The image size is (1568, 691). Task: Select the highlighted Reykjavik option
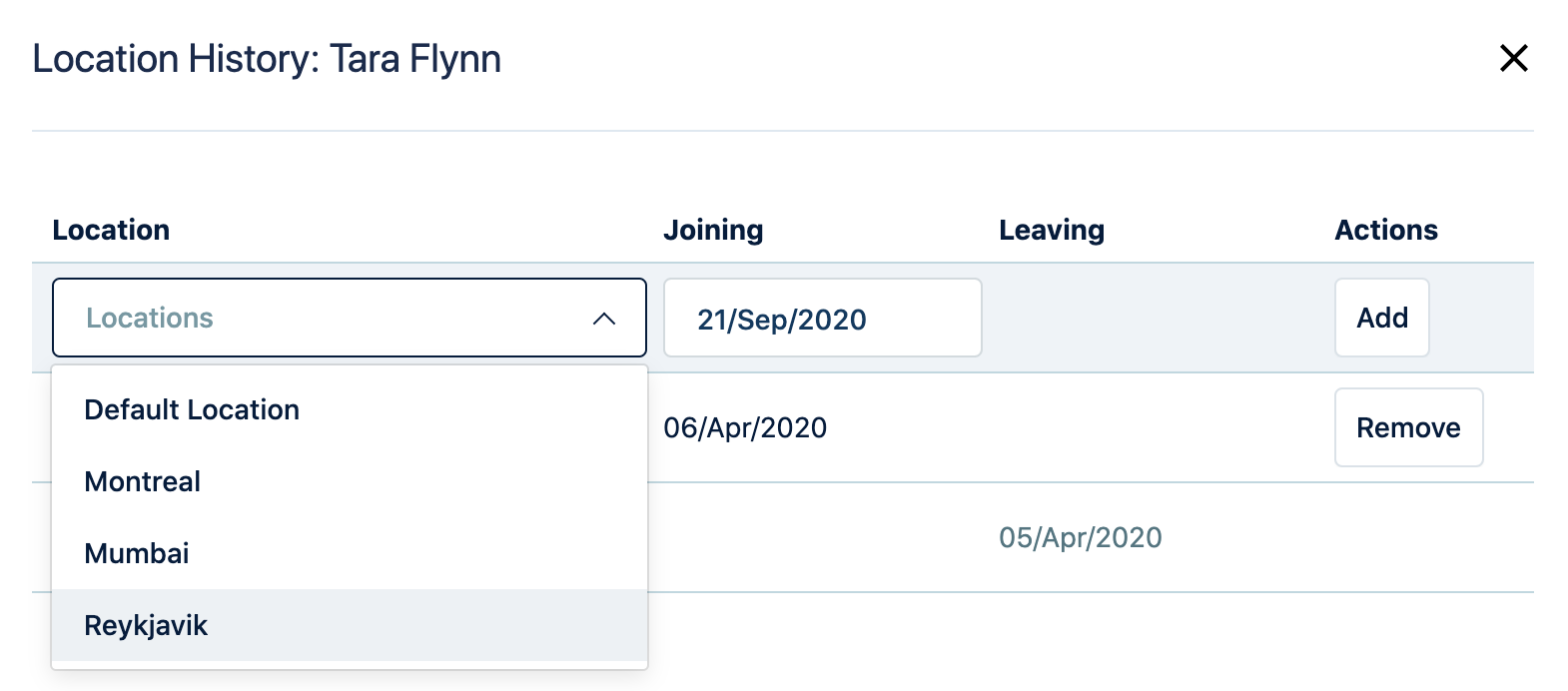[146, 625]
